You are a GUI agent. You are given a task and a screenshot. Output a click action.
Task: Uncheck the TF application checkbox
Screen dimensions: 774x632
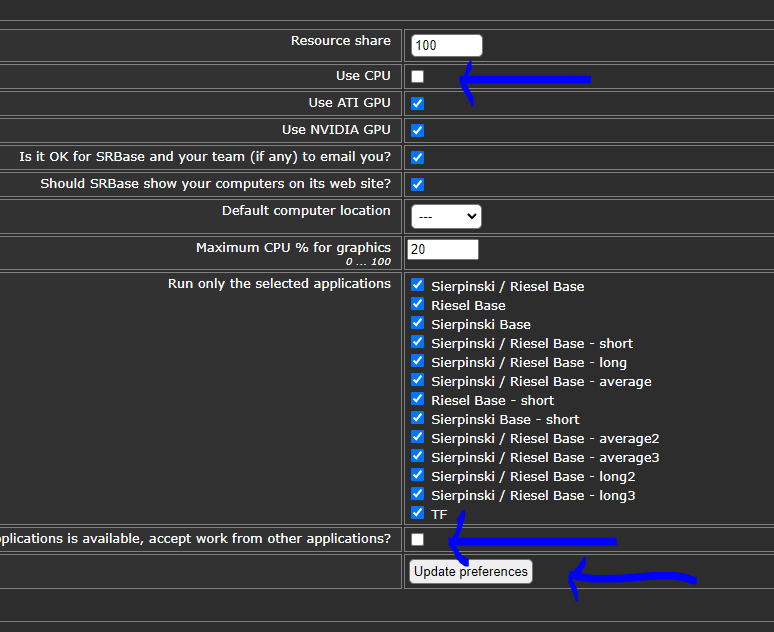pyautogui.click(x=417, y=513)
